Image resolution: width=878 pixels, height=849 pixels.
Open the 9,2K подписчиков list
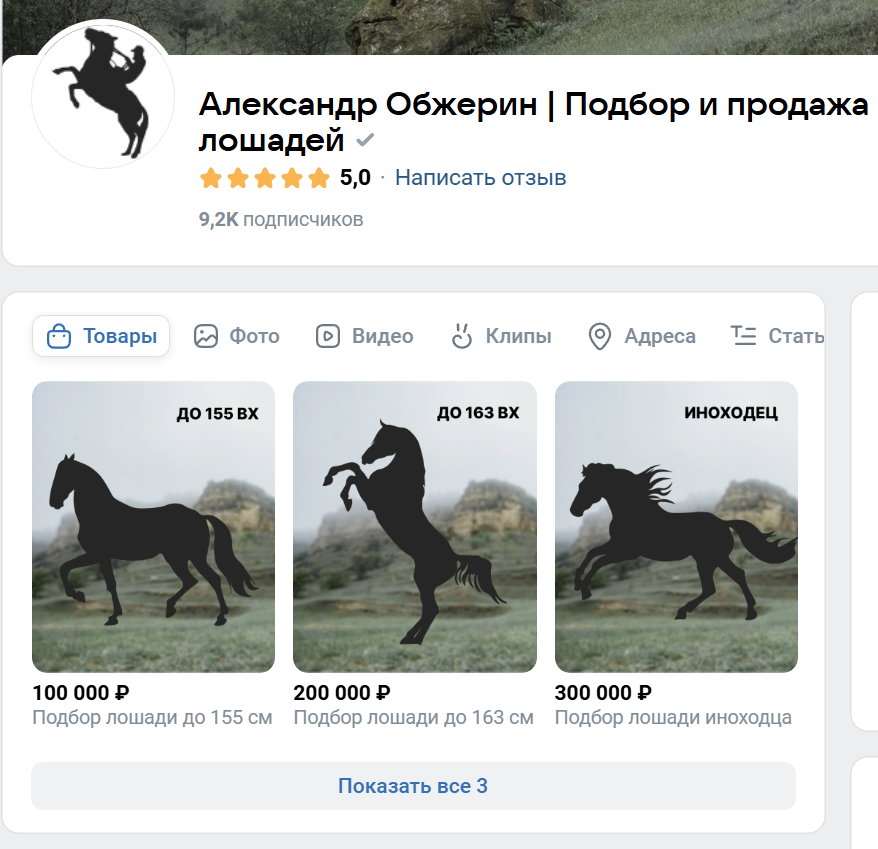[x=281, y=219]
